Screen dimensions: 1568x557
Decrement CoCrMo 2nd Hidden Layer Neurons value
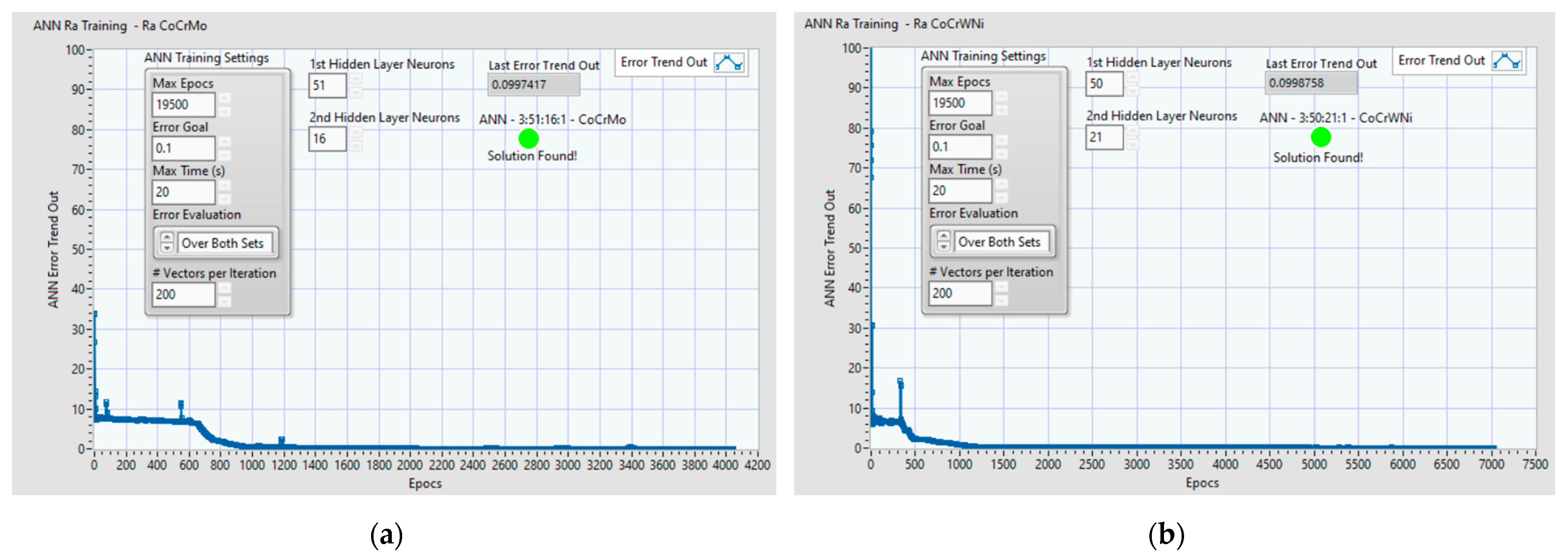tap(356, 146)
